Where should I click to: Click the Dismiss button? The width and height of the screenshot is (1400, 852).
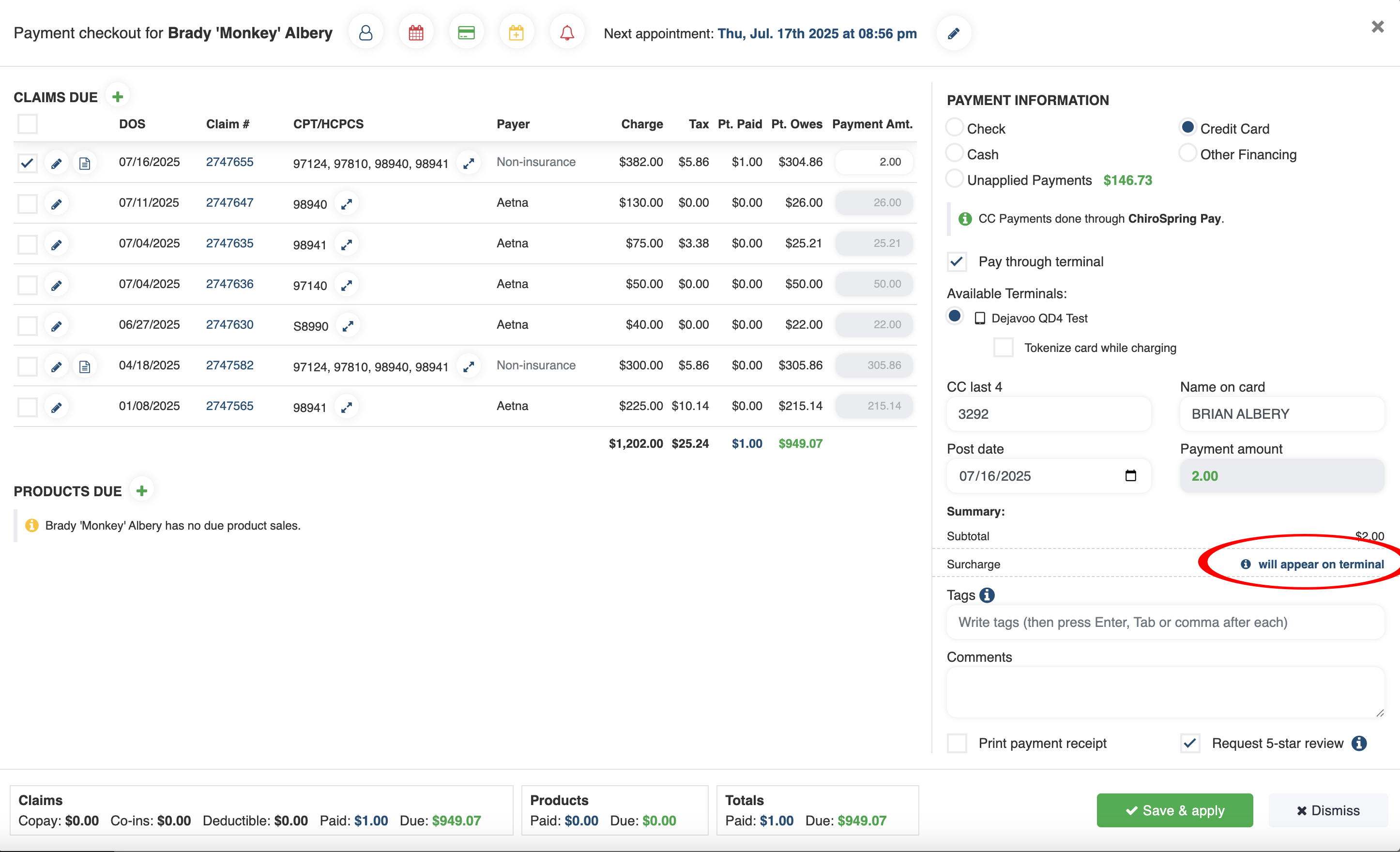(1327, 810)
